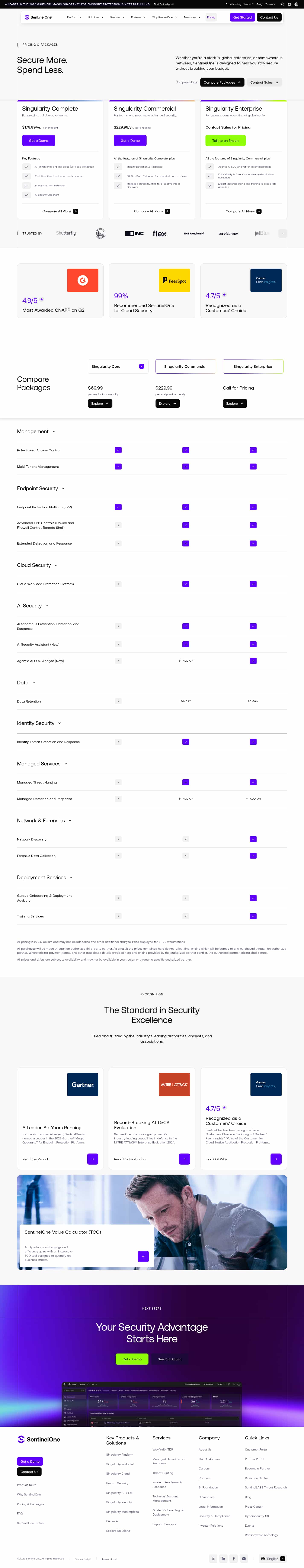Click the arrow button beside Read the Report
Viewport: 304px width, 1568px height.
click(93, 1159)
